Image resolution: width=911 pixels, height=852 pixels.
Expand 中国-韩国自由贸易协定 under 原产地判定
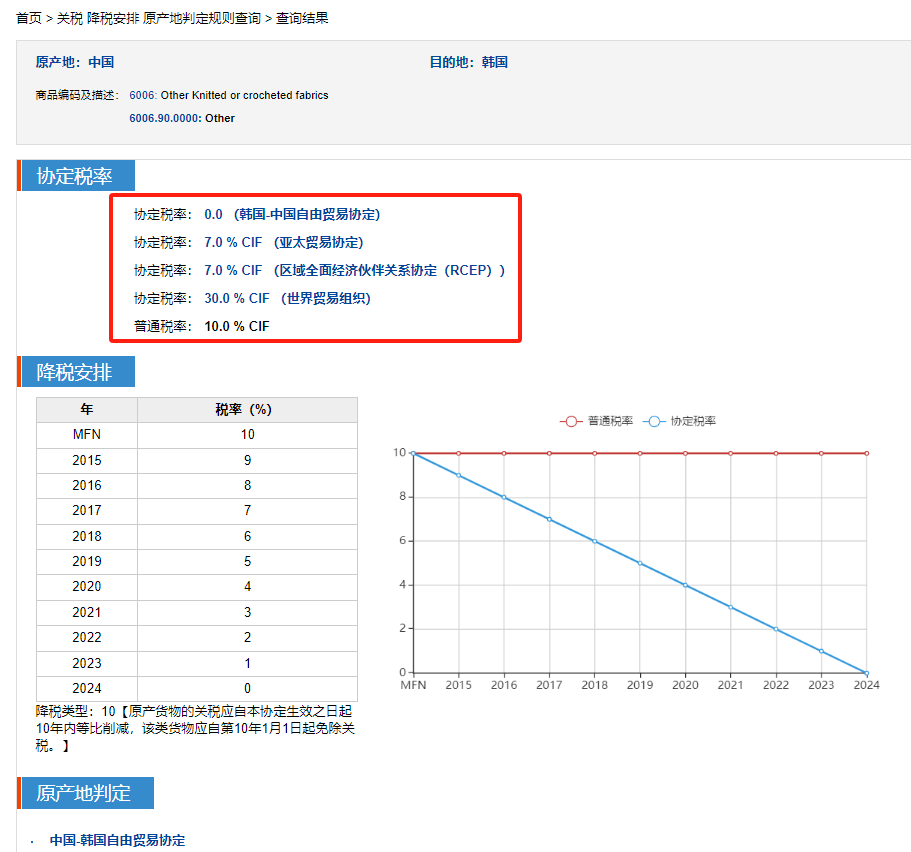pyautogui.click(x=117, y=840)
